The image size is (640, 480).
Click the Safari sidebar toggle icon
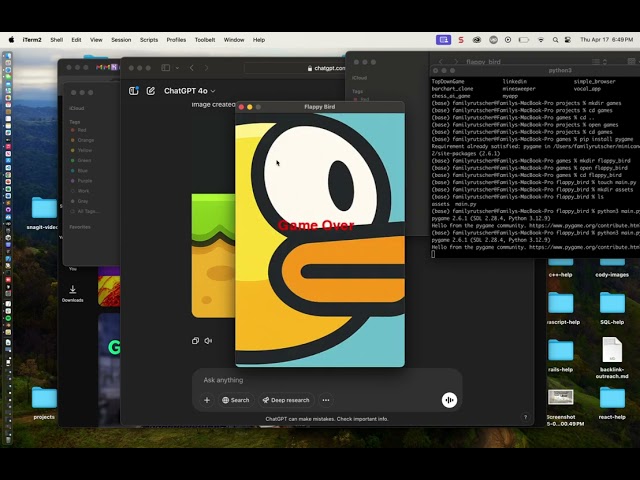[x=166, y=68]
